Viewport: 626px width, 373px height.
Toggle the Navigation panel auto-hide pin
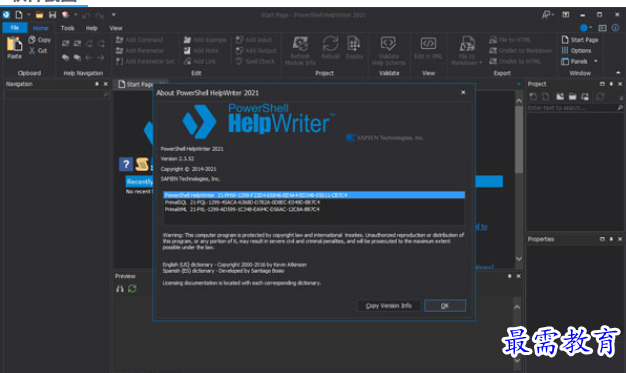(97, 84)
